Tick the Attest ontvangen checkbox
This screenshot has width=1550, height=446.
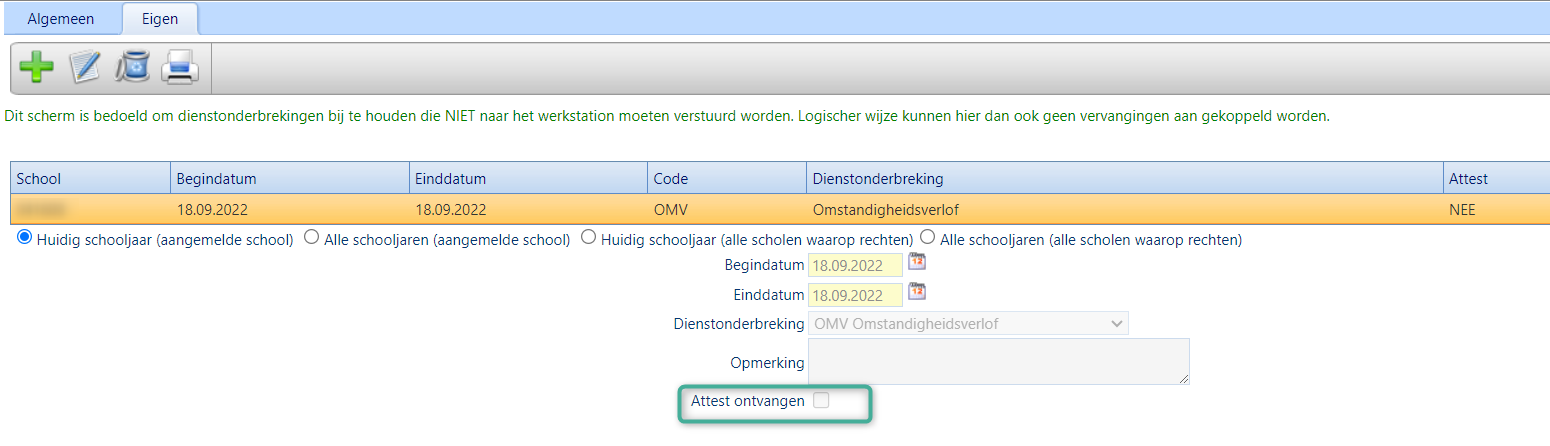[821, 401]
